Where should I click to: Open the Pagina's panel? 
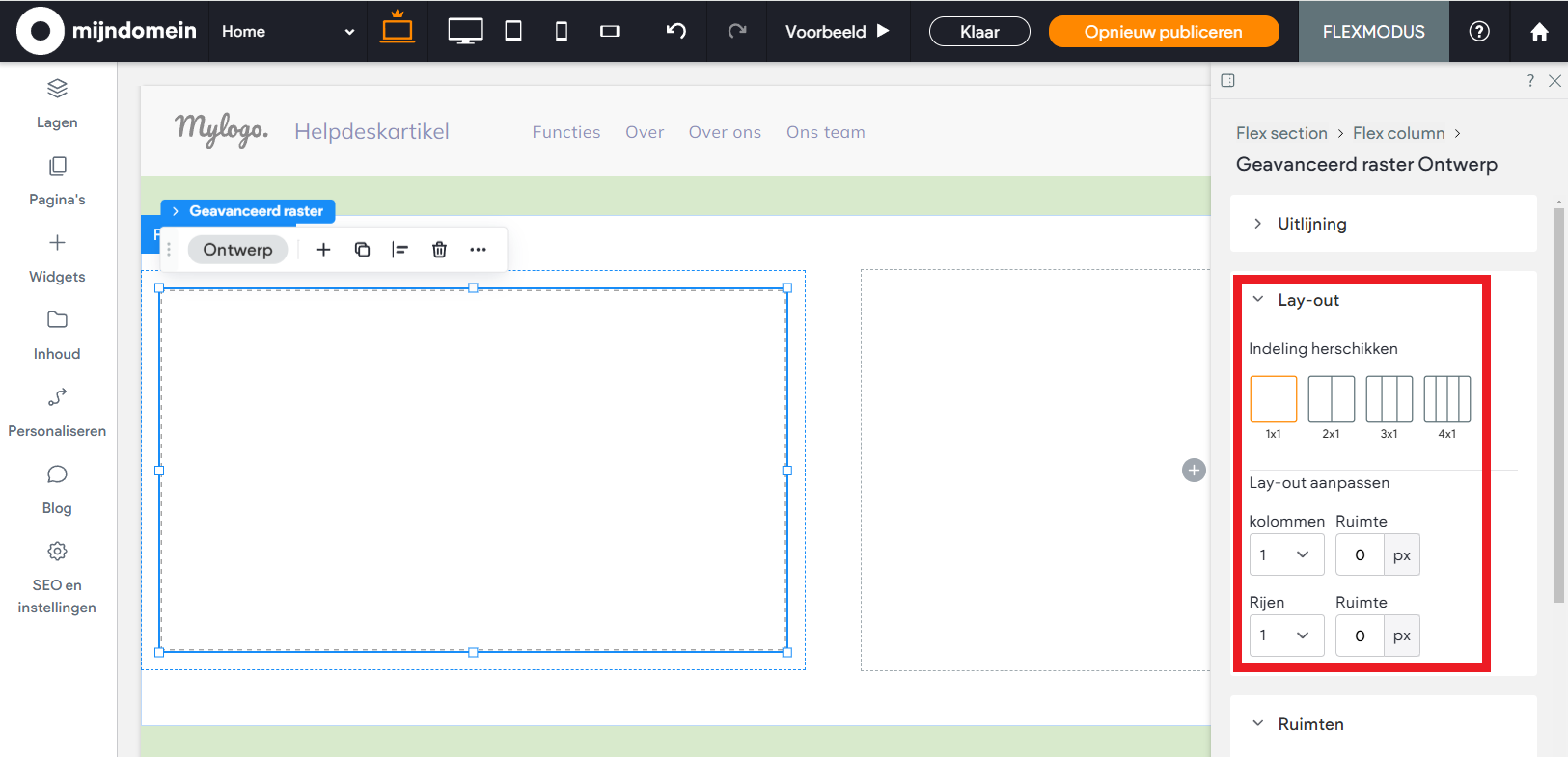(x=57, y=181)
